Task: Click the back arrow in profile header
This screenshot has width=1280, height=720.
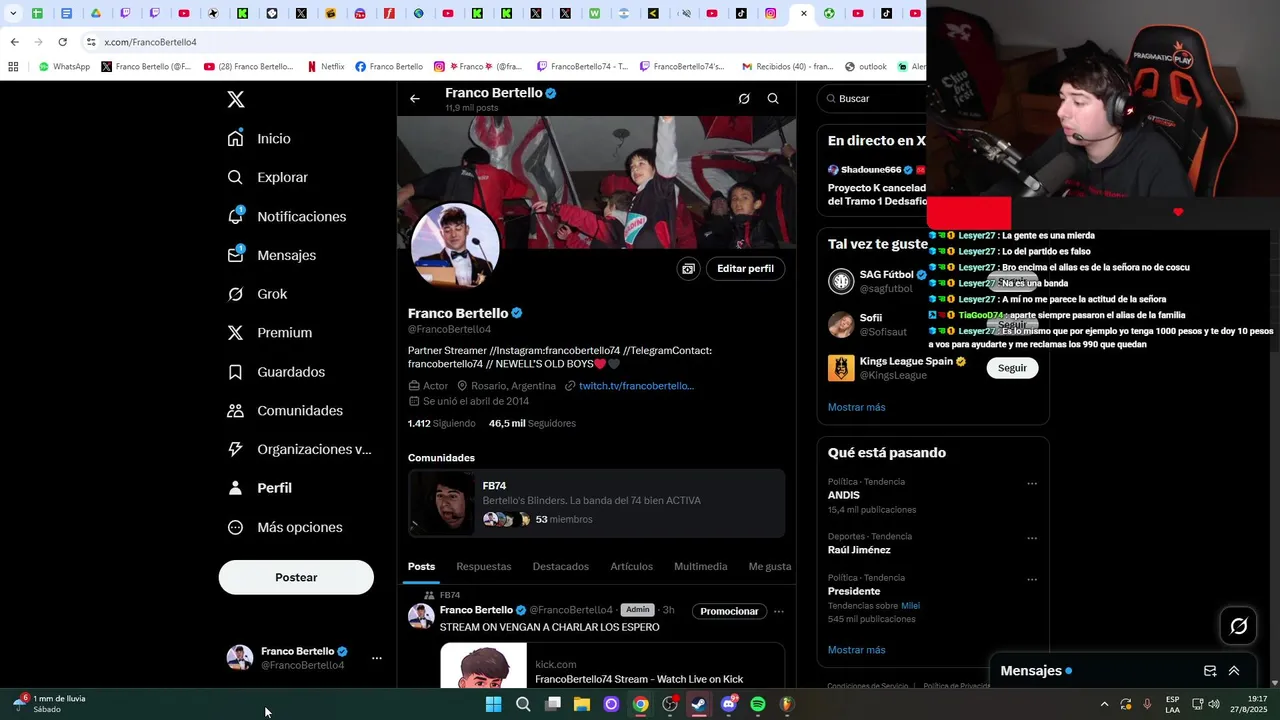Action: click(415, 99)
